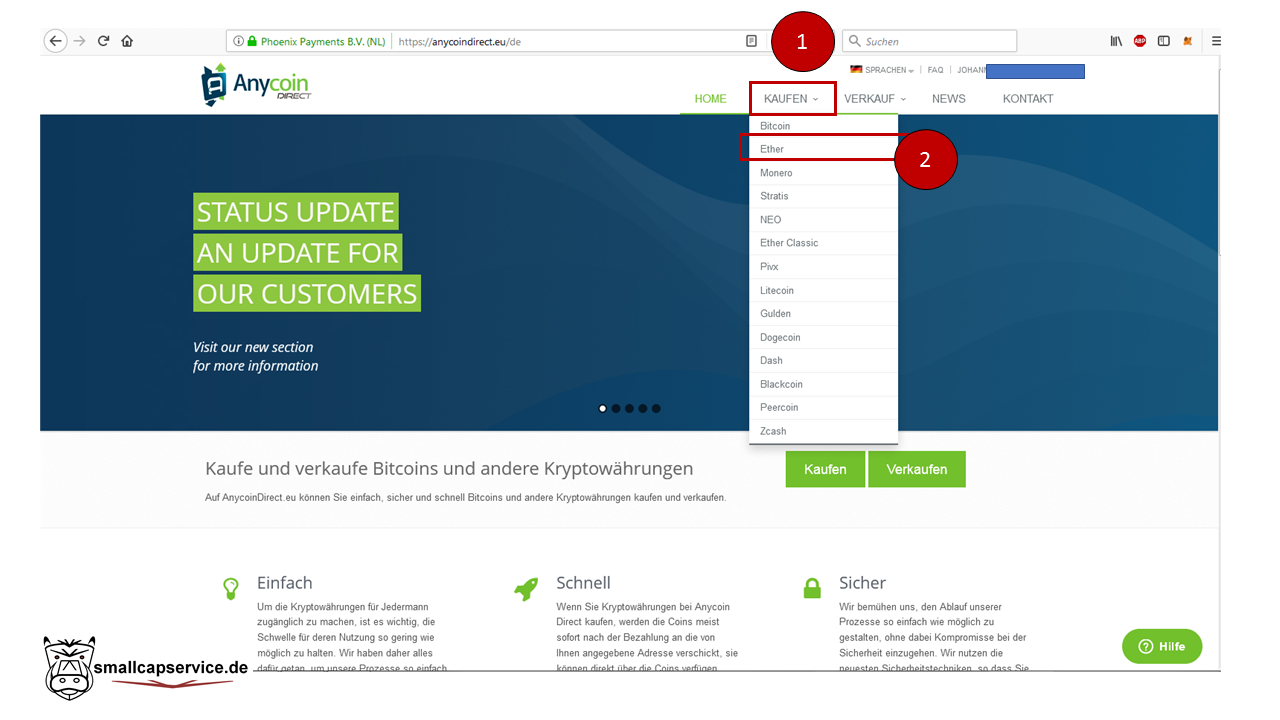Viewport: 1280px width, 720px height.
Task: Expand the VERKAUF dropdown menu
Action: (x=875, y=99)
